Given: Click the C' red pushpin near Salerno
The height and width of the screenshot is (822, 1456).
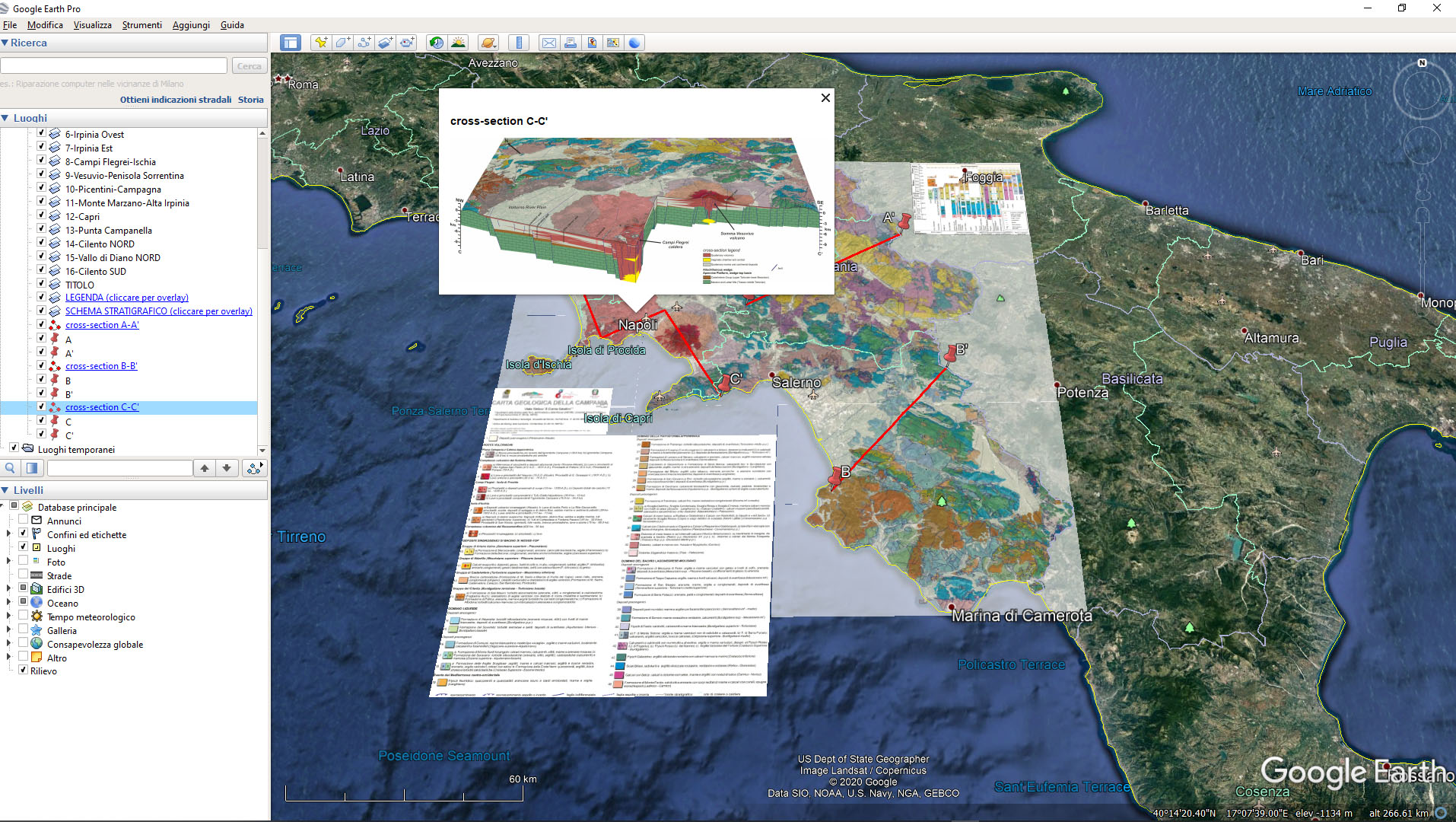Looking at the screenshot, I should tap(724, 383).
